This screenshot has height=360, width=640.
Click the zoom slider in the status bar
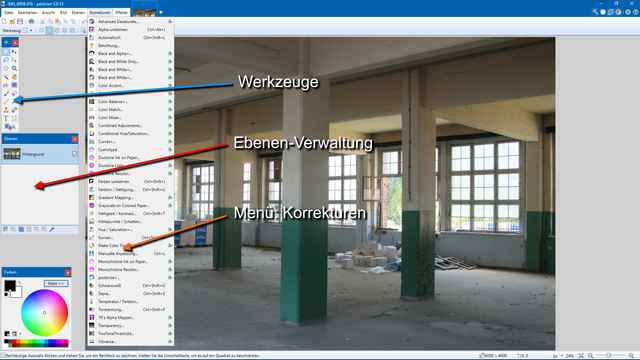point(608,356)
